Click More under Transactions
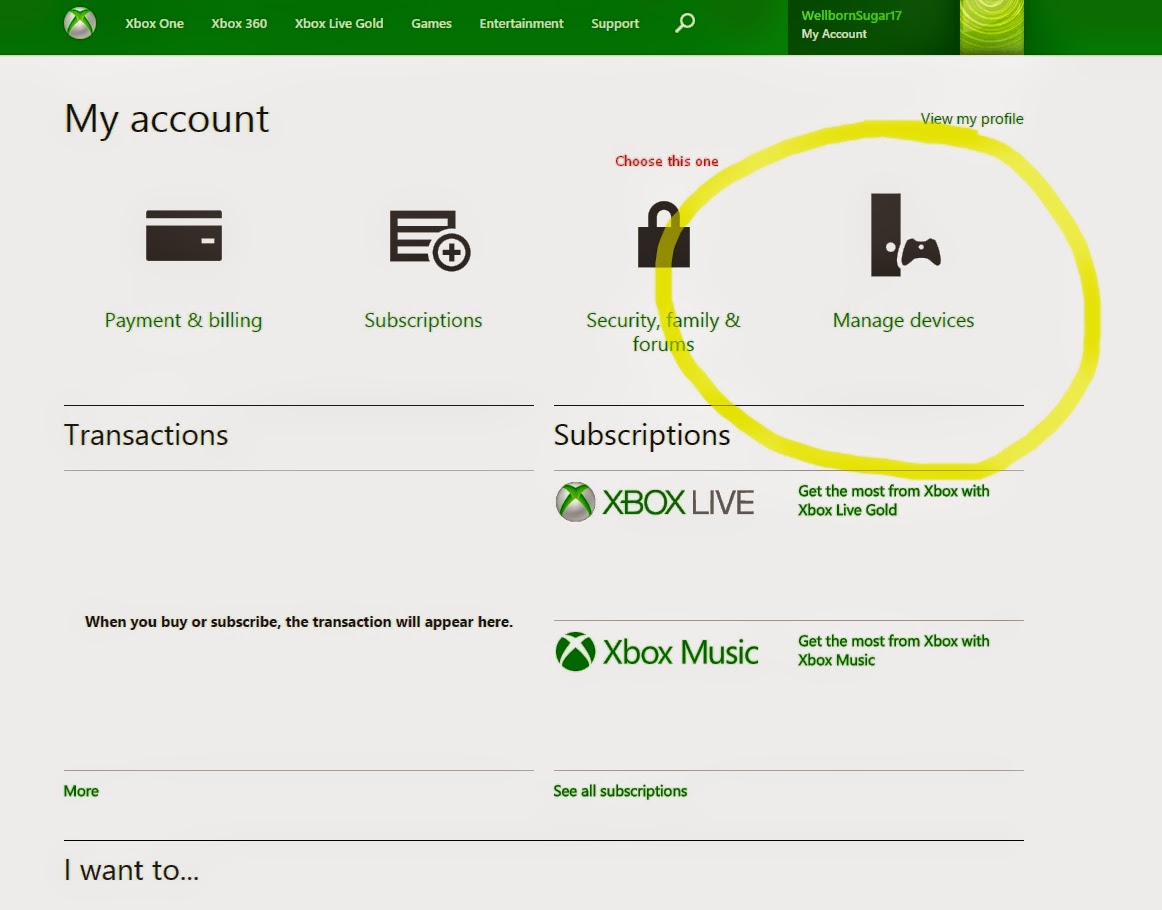 [80, 790]
